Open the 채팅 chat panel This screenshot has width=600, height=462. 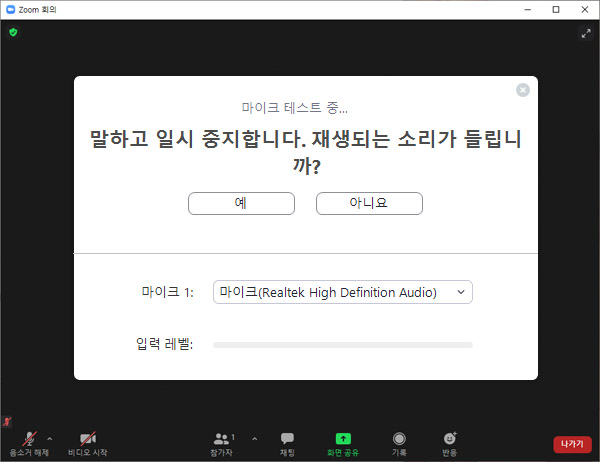point(287,440)
